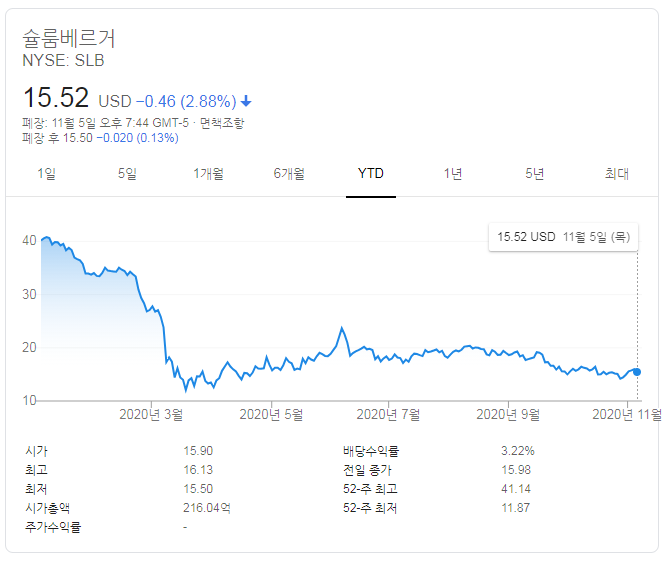Click the 52-주 최저 value 11.87
Image resolution: width=663 pixels, height=561 pixels.
point(515,508)
